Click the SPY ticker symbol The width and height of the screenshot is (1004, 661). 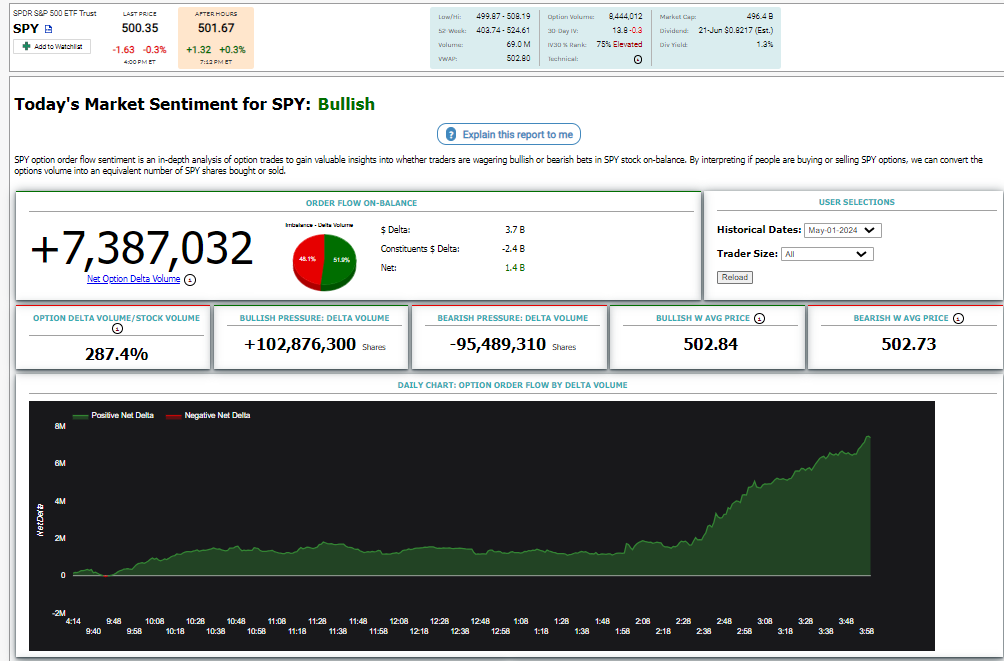[x=26, y=29]
